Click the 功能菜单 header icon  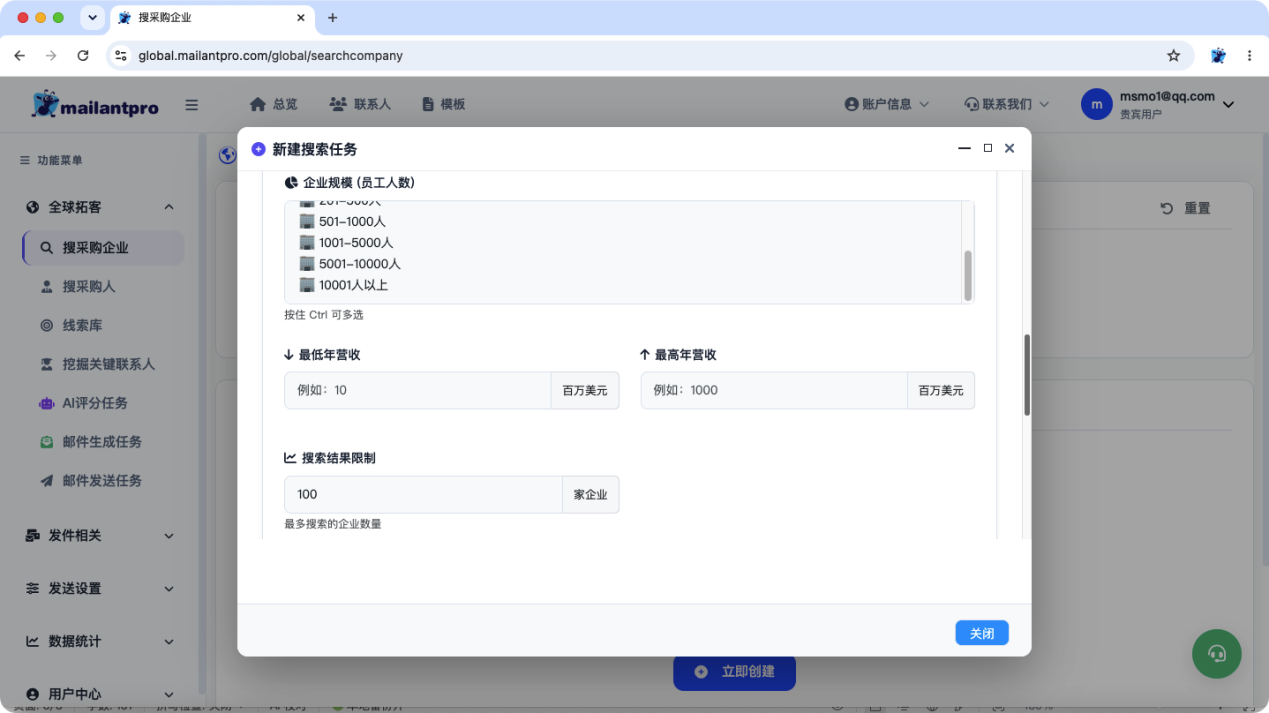pos(25,160)
